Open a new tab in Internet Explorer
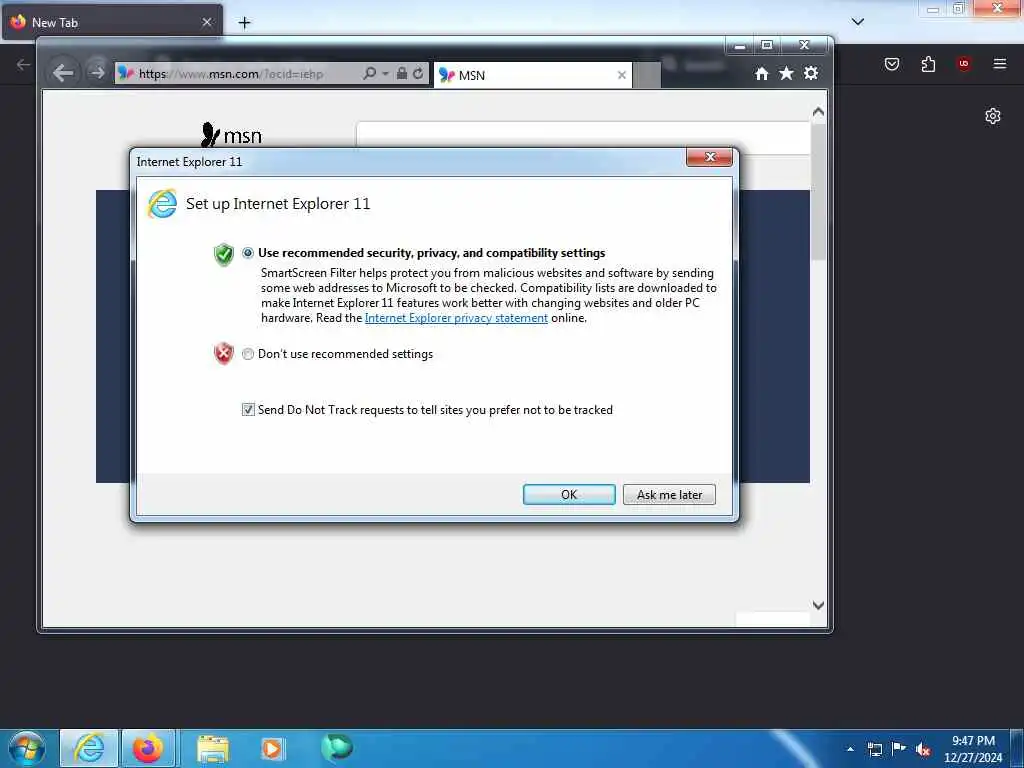Screen dimensions: 1024x768 tap(647, 75)
